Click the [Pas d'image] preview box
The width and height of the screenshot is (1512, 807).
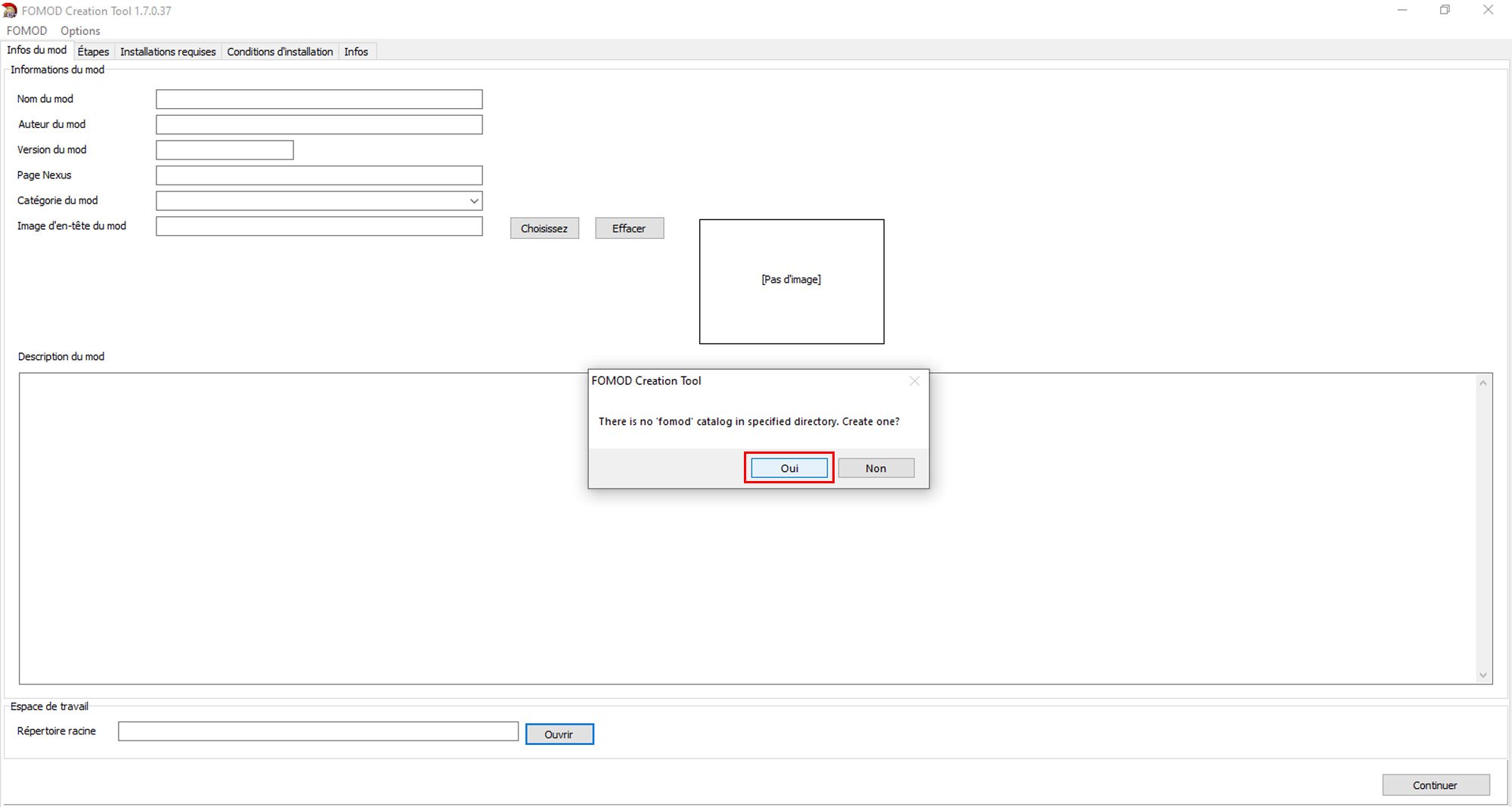792,281
